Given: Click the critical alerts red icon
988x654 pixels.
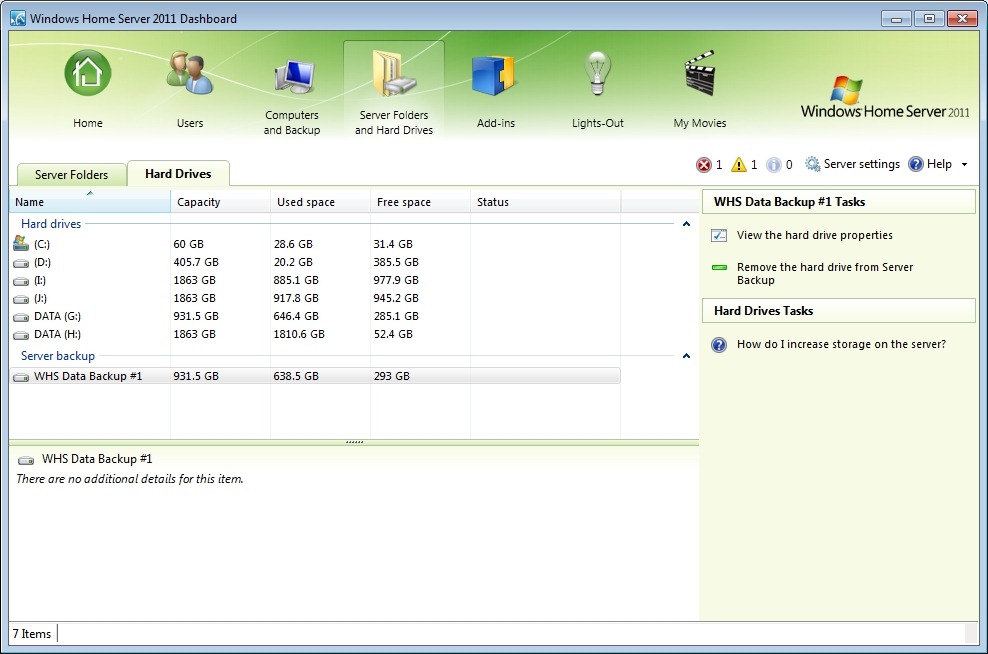Looking at the screenshot, I should pyautogui.click(x=703, y=165).
